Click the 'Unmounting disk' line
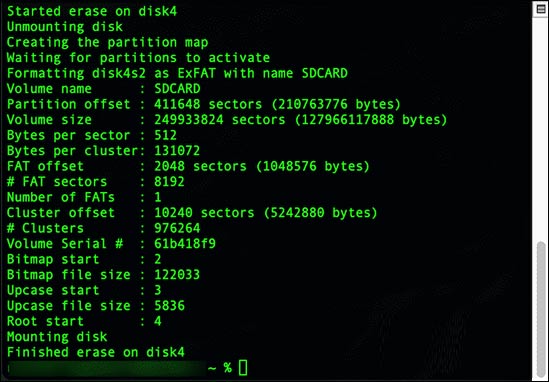Image resolution: width=549 pixels, height=382 pixels. [x=65, y=27]
